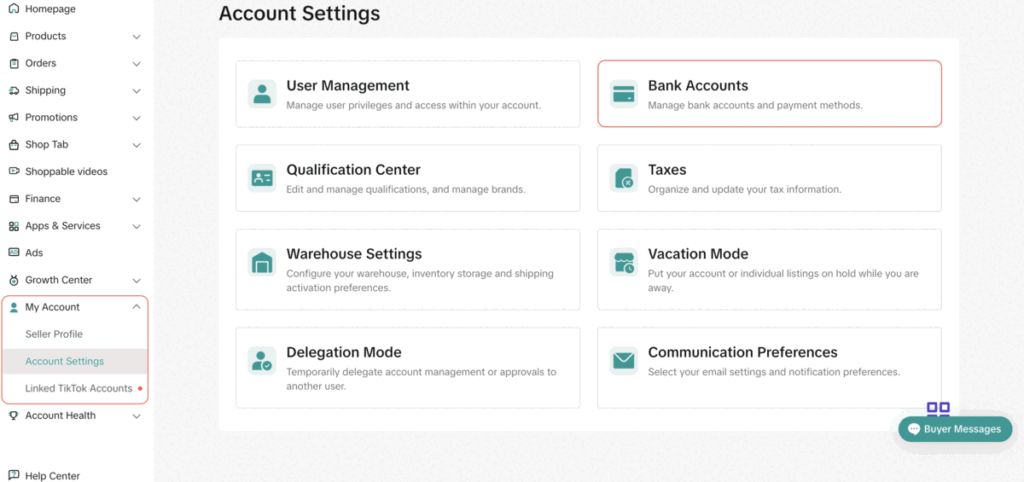
Task: Open the Buyer Messages chat button
Action: [955, 429]
